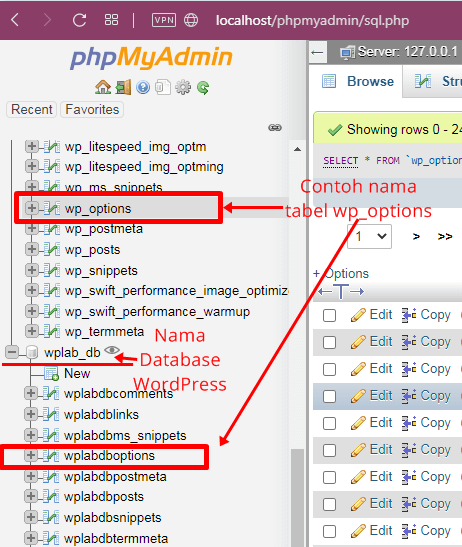Expand the wp_termmeta tree node
This screenshot has width=462, height=547.
point(32,331)
